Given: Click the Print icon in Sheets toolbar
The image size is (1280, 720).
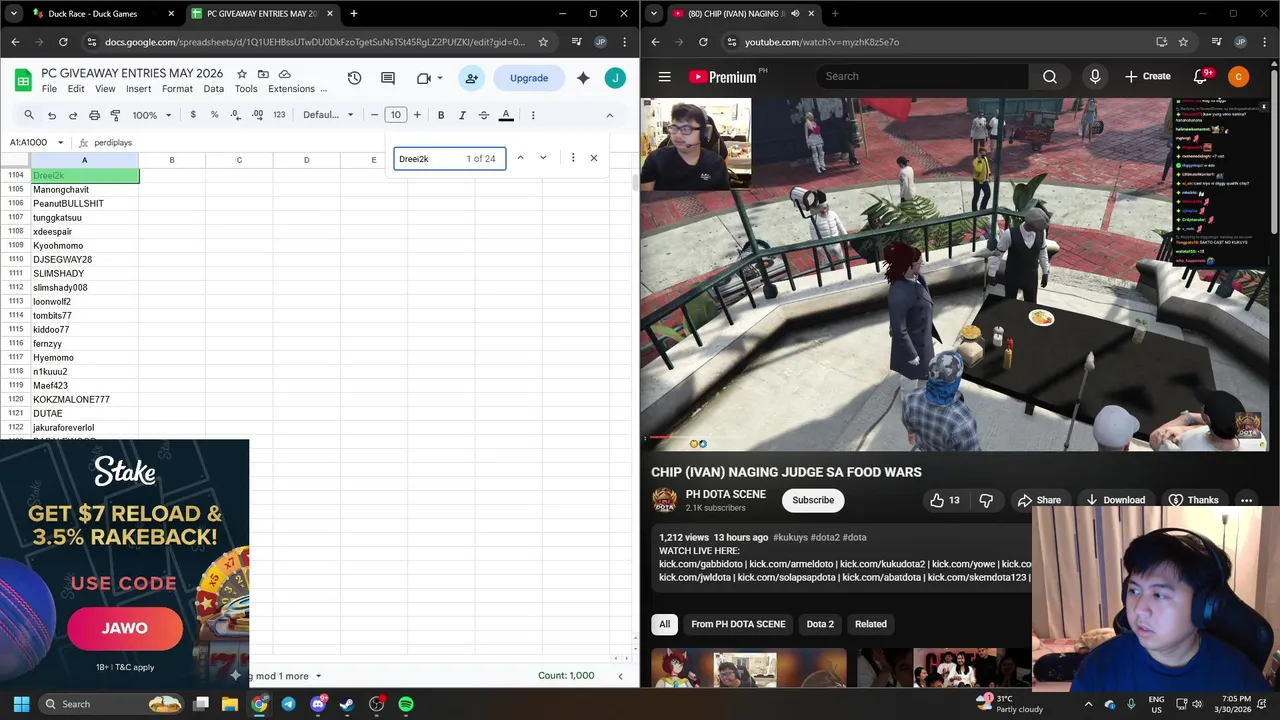Looking at the screenshot, I should click(94, 115).
